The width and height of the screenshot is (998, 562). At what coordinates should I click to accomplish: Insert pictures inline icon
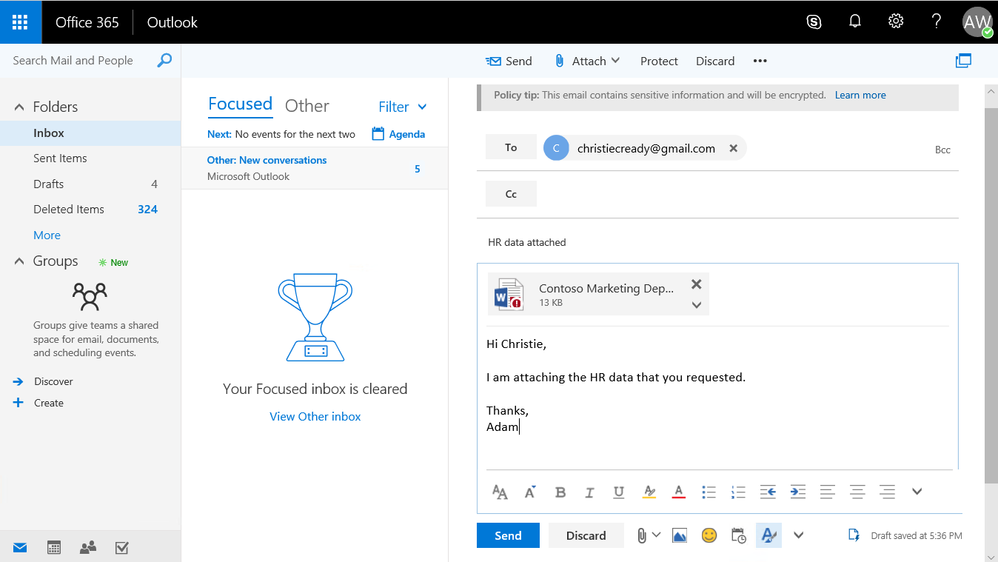pyautogui.click(x=679, y=536)
